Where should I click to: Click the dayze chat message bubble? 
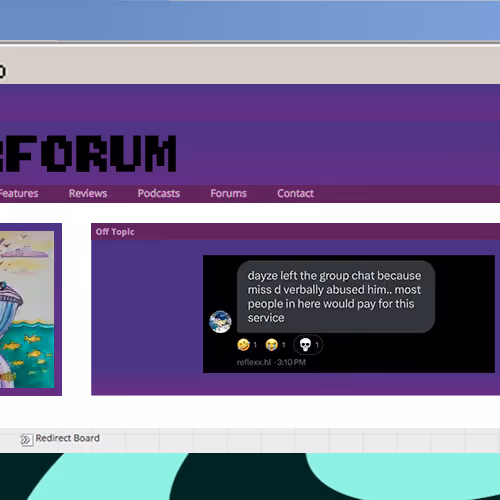[x=336, y=297]
